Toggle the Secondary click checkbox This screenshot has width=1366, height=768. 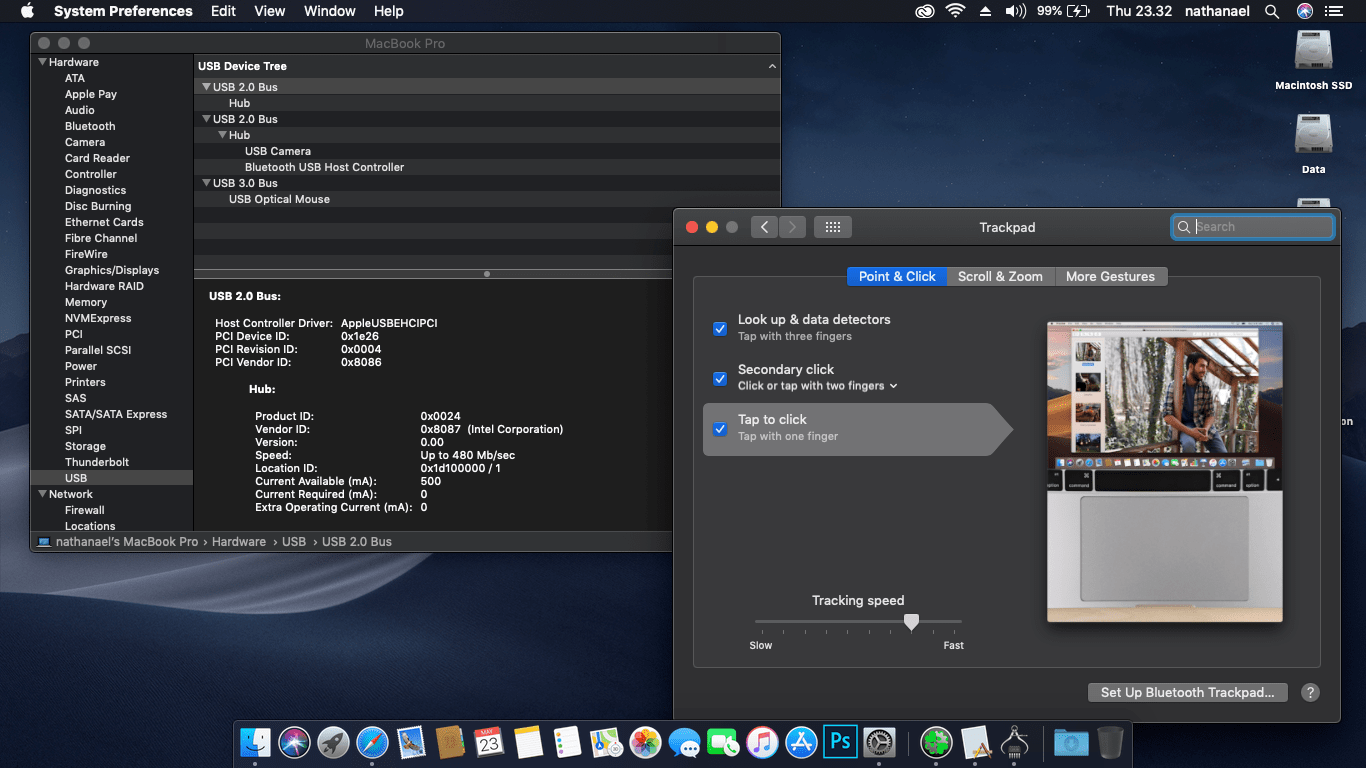(720, 378)
